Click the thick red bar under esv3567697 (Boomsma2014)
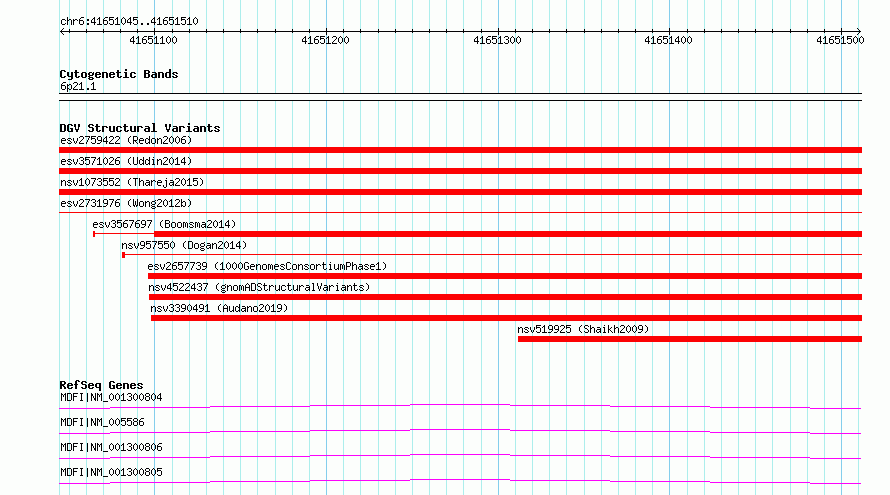890x495 pixels. pyautogui.click(x=508, y=234)
